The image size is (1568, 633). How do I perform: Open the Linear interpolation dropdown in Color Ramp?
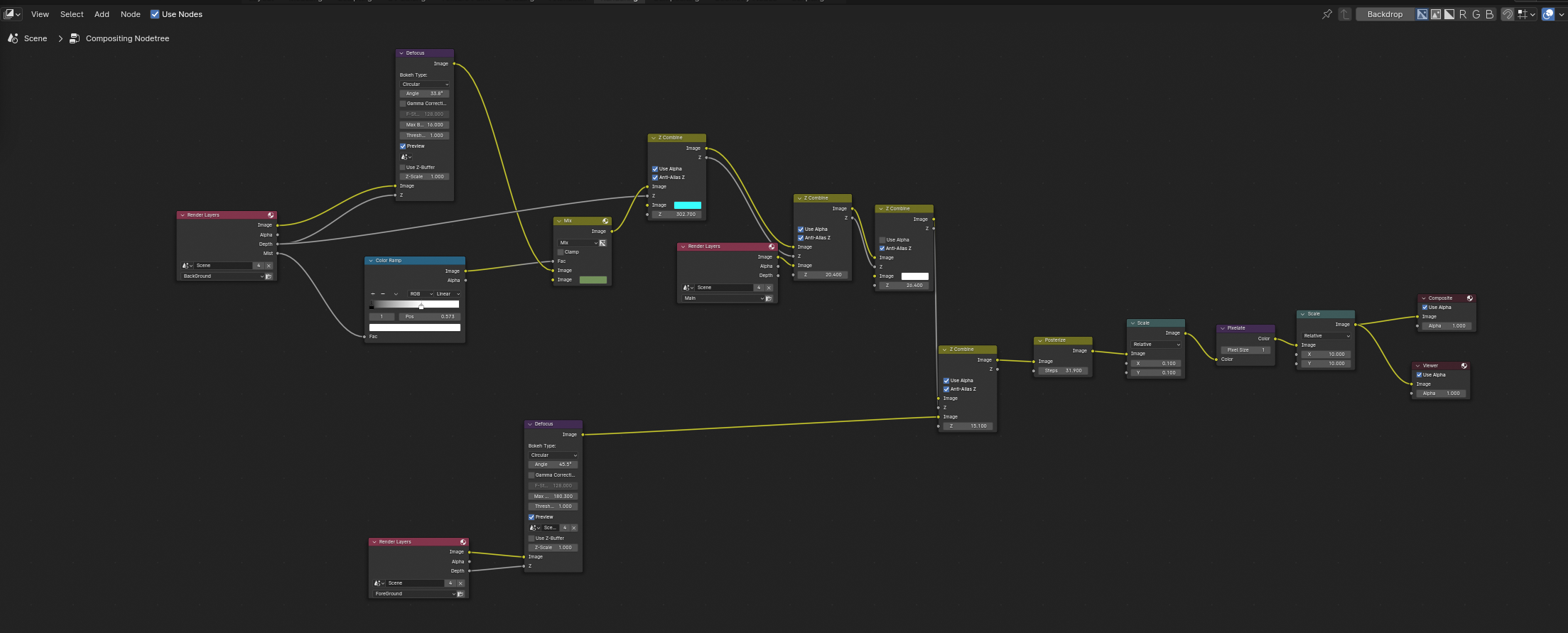[448, 294]
